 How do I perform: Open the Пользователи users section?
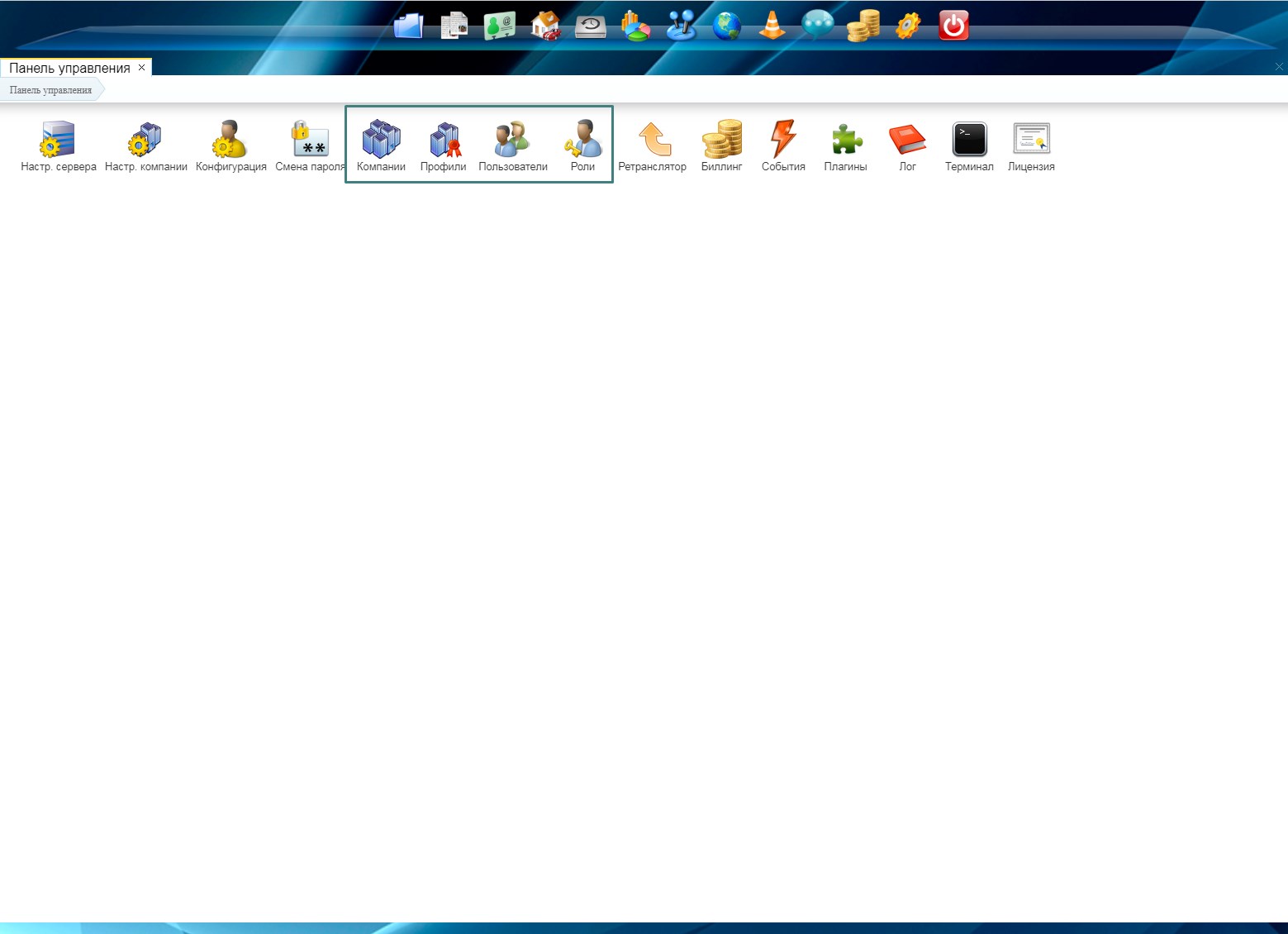tap(512, 140)
